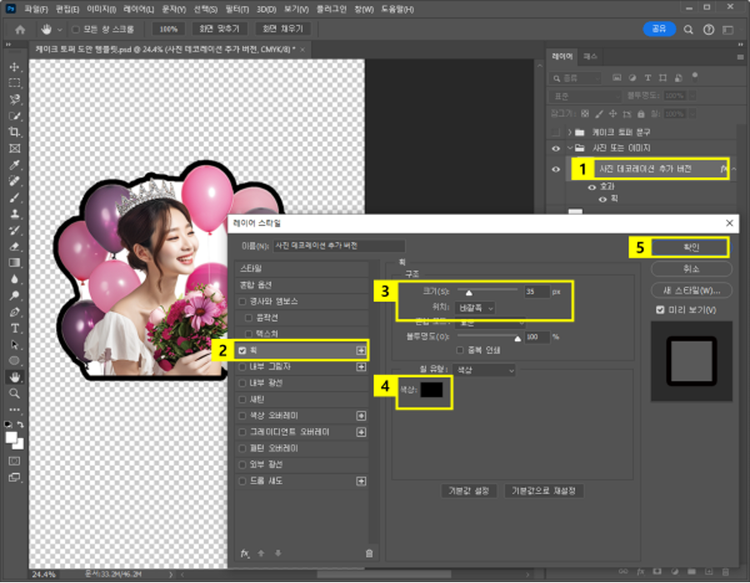
Task: Click the Home icon in options bar
Action: (x=20, y=30)
